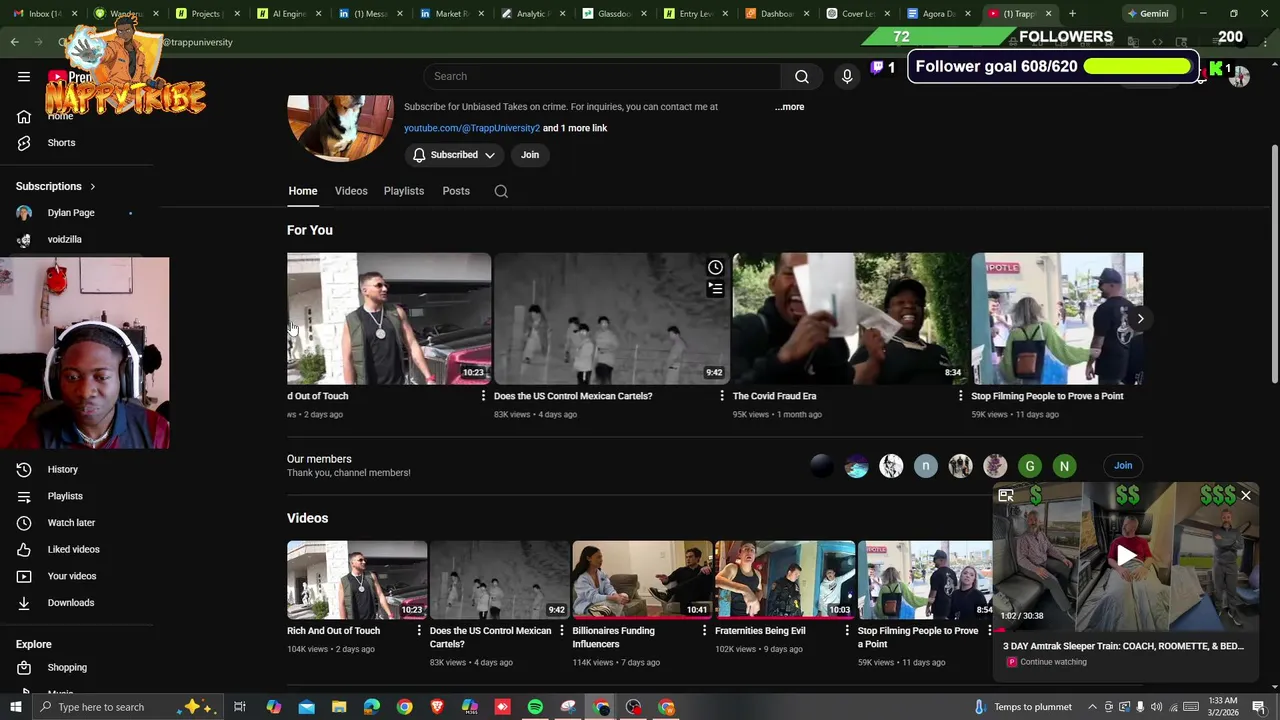The height and width of the screenshot is (720, 1280).
Task: Open Gemini in the browser title bar
Action: coord(1147,14)
